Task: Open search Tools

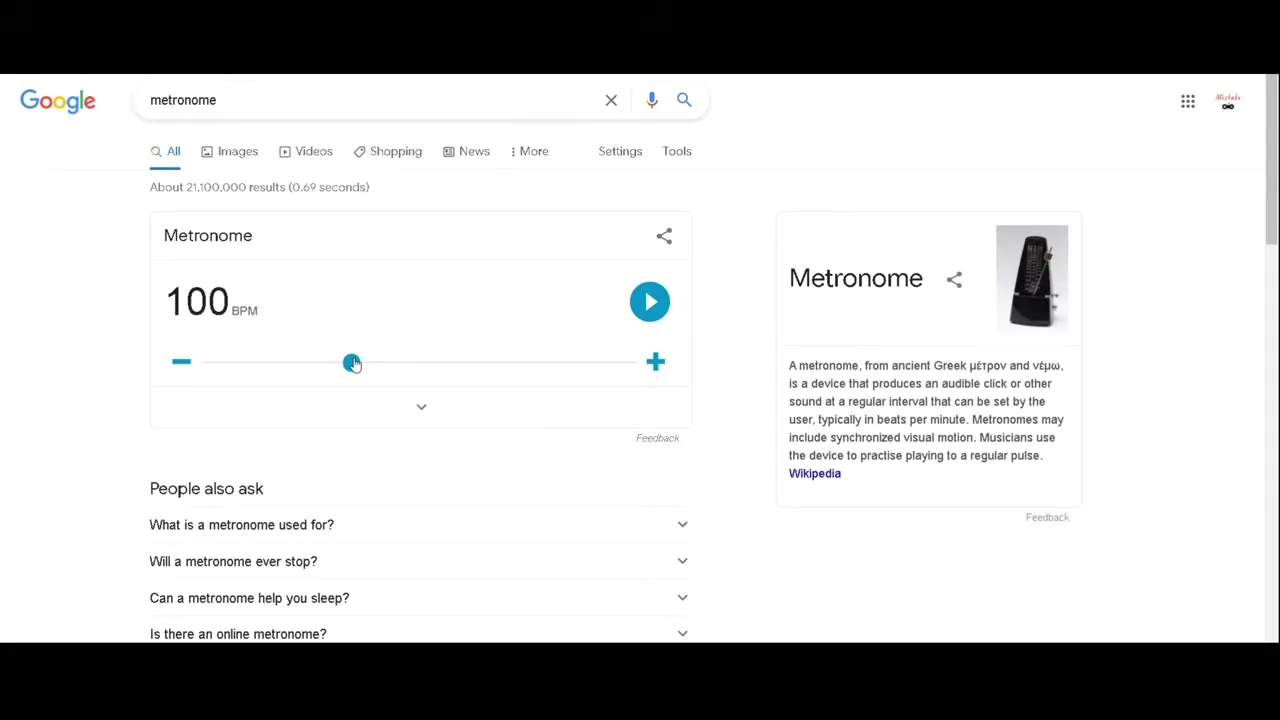Action: pyautogui.click(x=677, y=151)
